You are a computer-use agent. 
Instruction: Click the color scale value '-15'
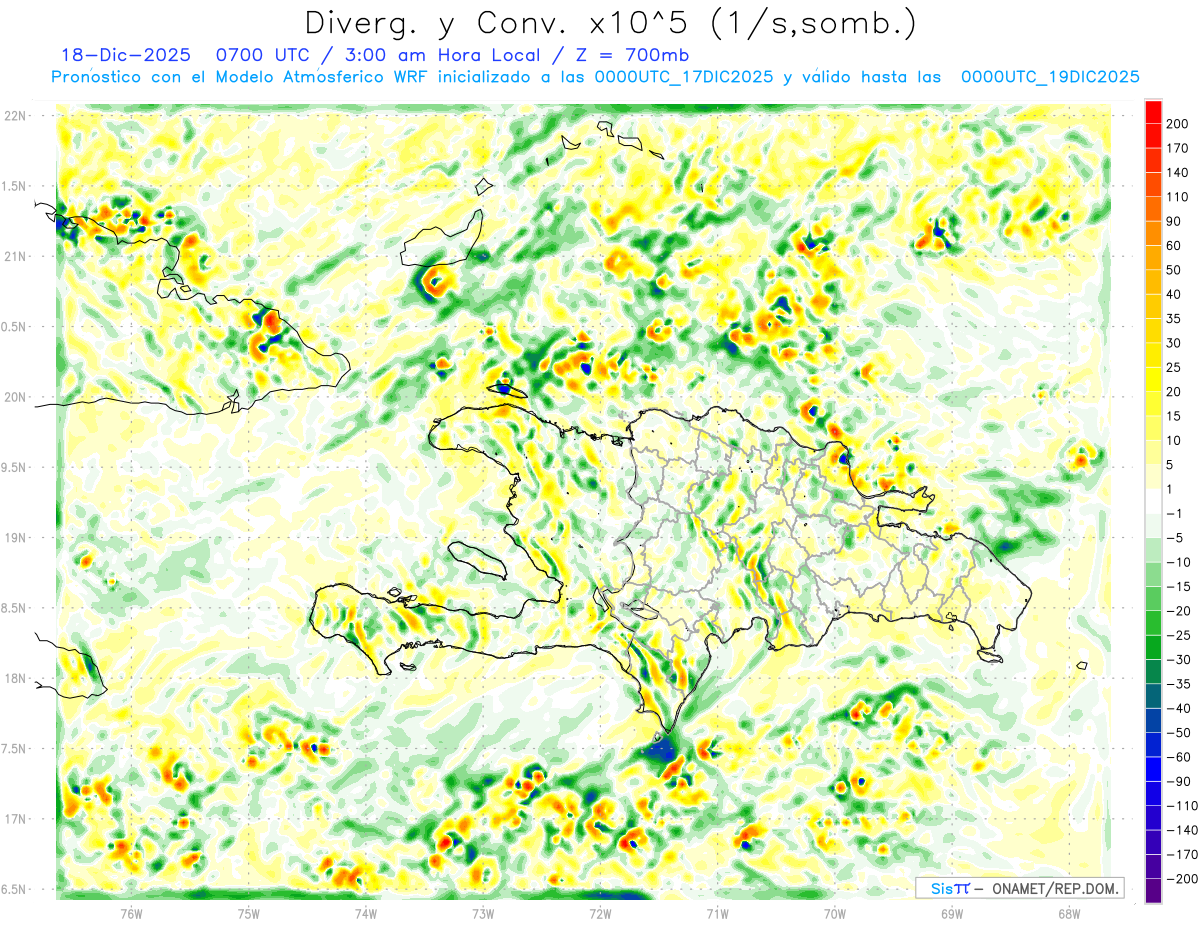pyautogui.click(x=1178, y=586)
